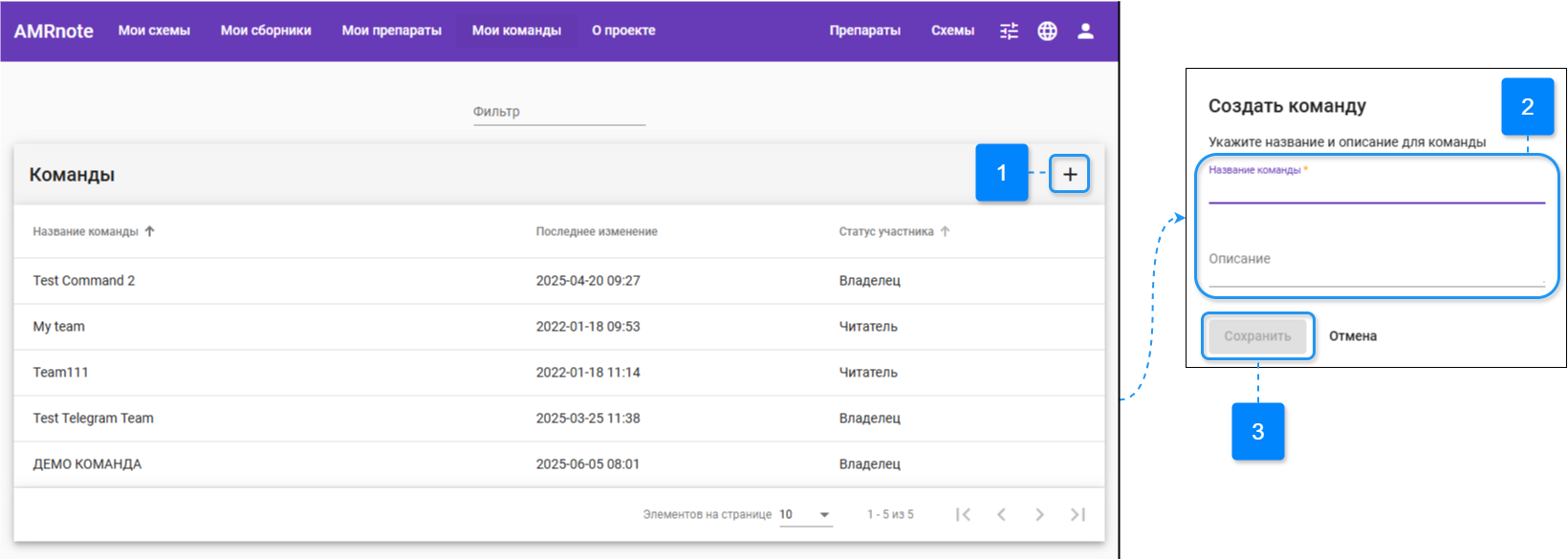
Task: Open Схемы in header
Action: [x=953, y=31]
